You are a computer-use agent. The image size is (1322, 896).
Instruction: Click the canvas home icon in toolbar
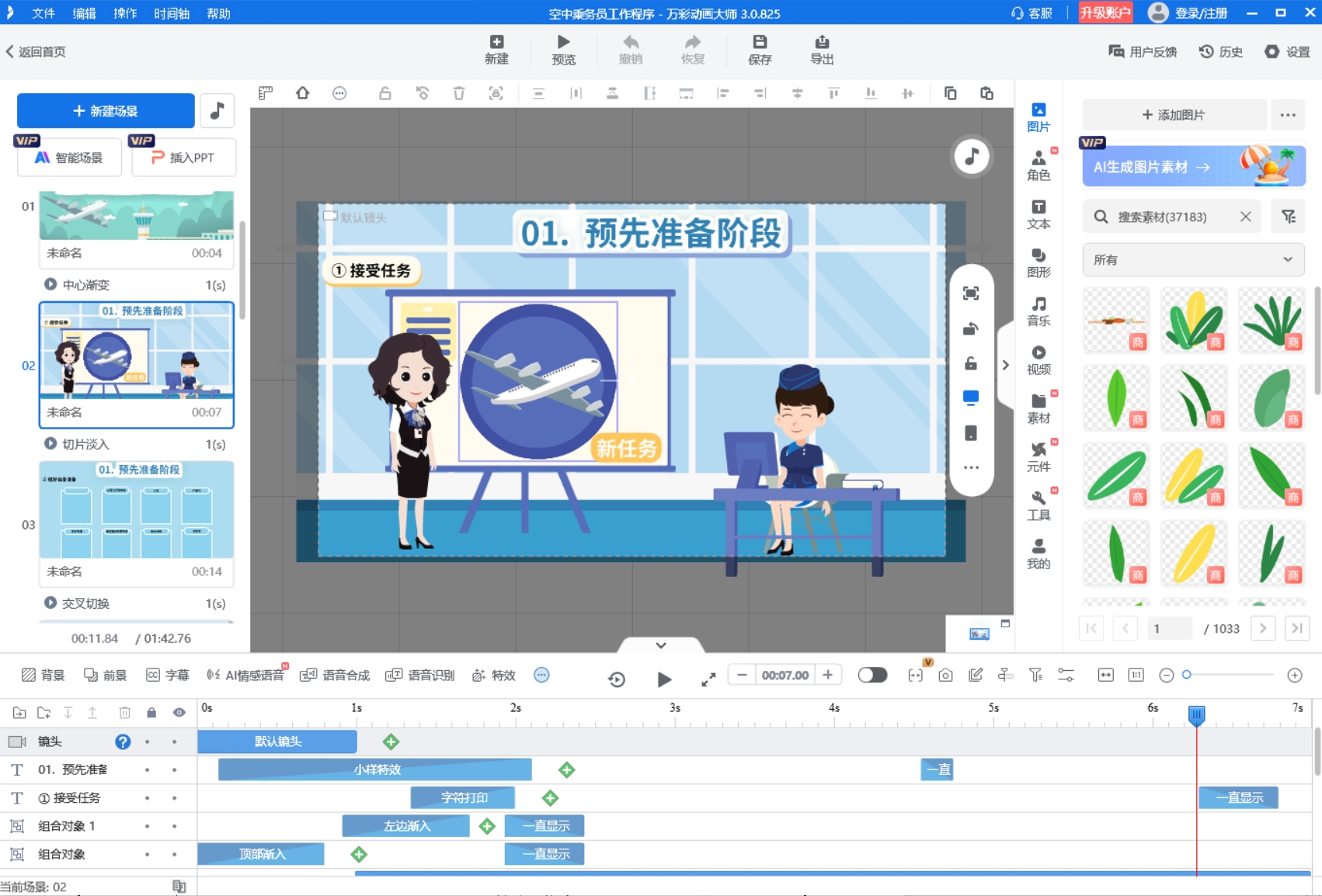[303, 93]
